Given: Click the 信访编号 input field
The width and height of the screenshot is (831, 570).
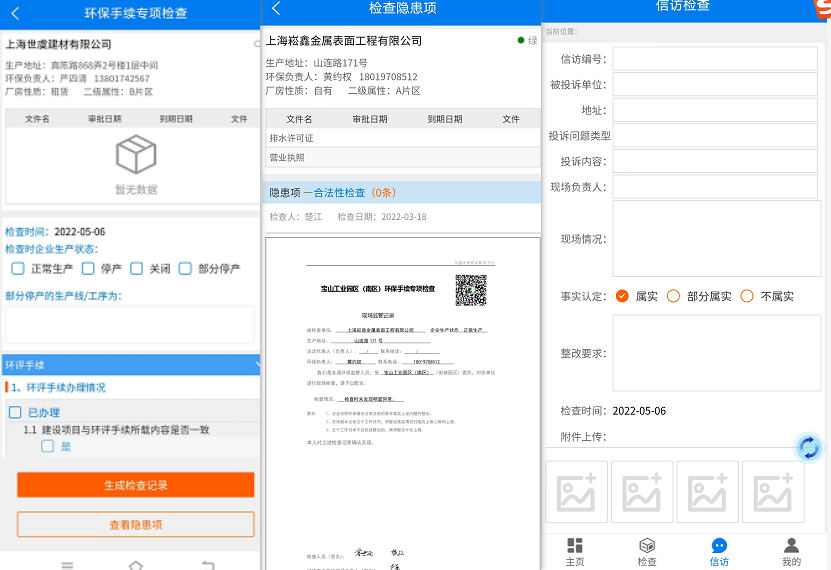Looking at the screenshot, I should point(715,59).
